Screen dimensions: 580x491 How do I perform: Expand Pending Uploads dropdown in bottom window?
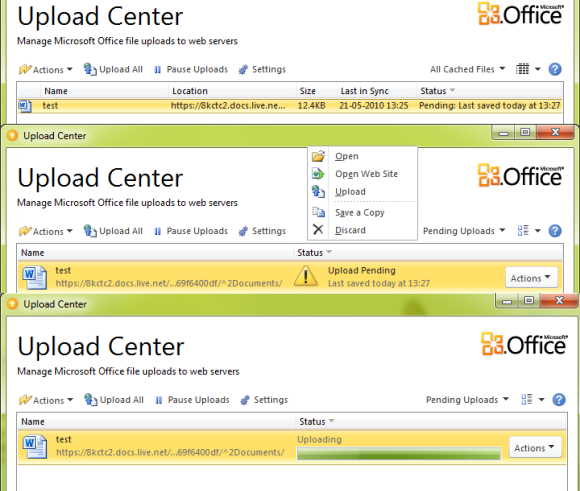(x=467, y=400)
